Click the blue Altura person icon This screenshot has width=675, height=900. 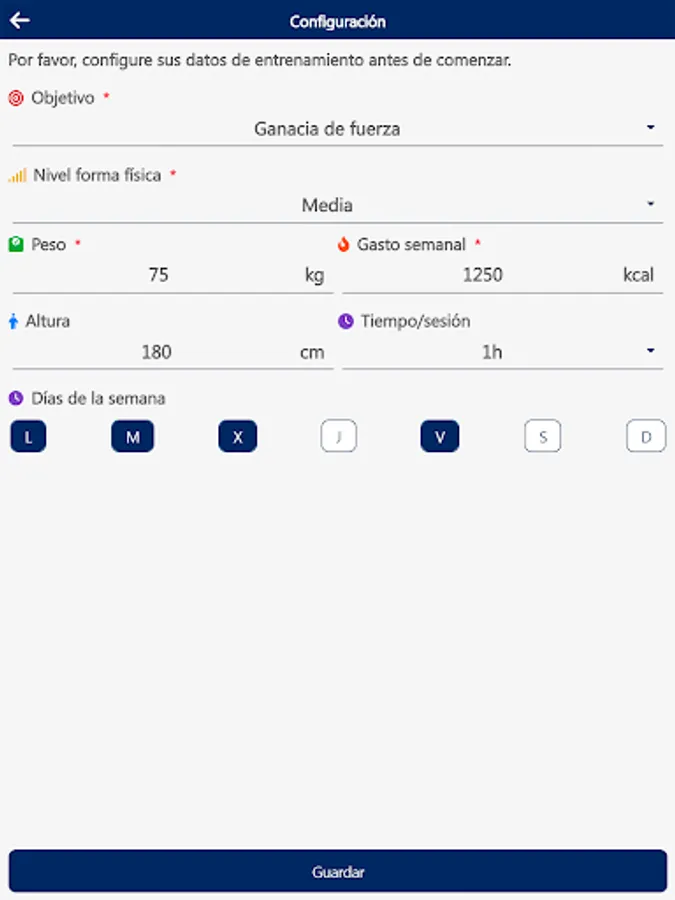tap(14, 322)
